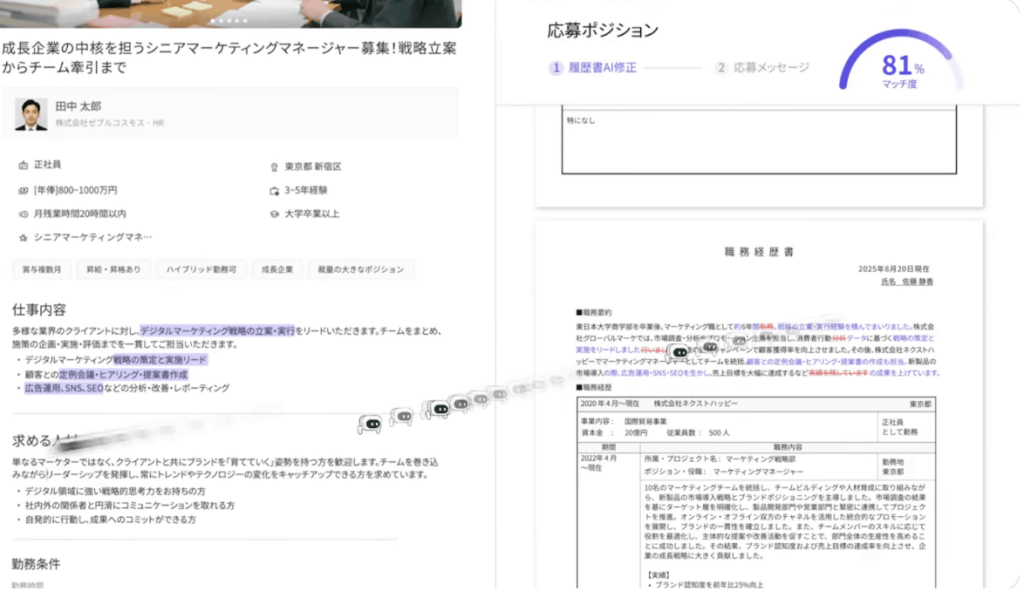
Task: Click the 勤務条件 section heading
Action: pyautogui.click(x=36, y=564)
